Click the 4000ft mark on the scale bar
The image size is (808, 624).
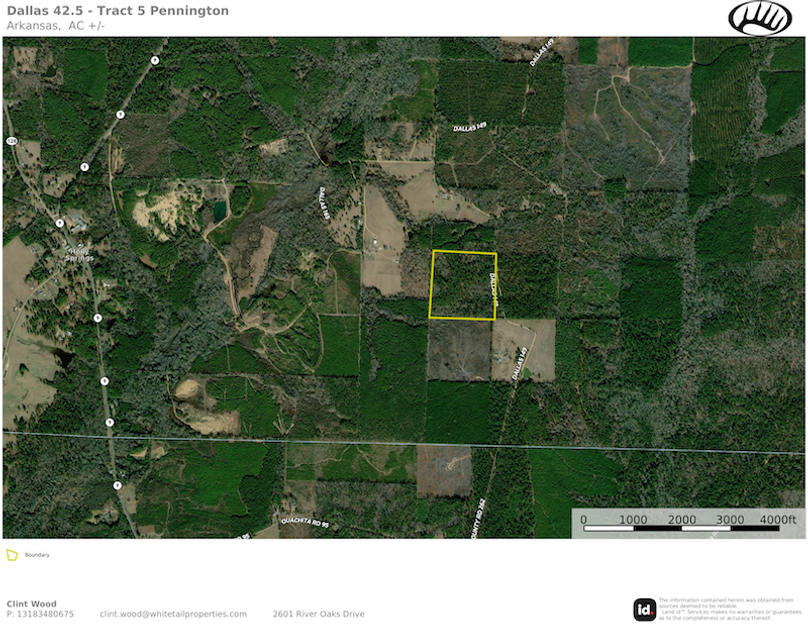click(x=780, y=521)
